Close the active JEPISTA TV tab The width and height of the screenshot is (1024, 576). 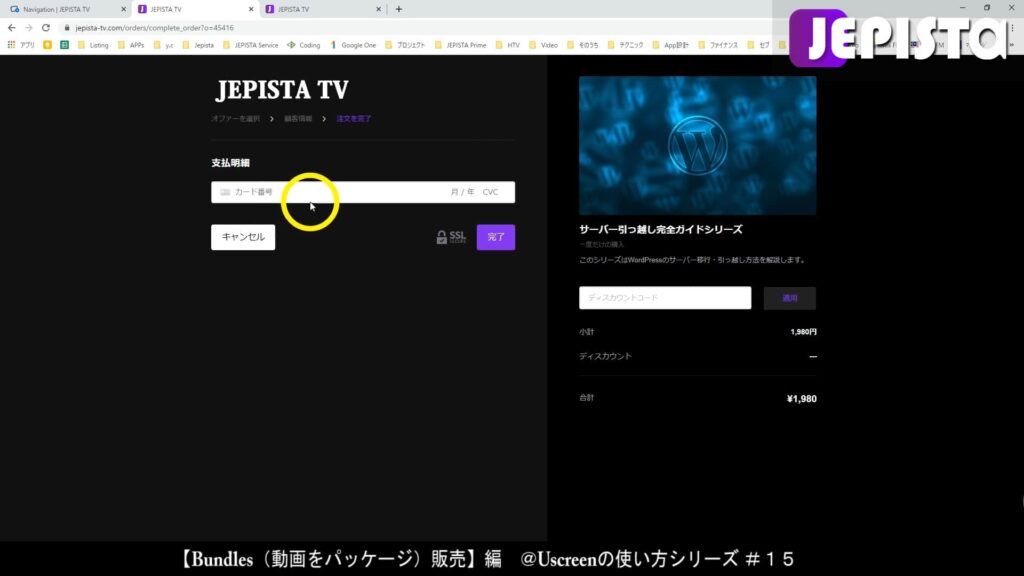[251, 9]
